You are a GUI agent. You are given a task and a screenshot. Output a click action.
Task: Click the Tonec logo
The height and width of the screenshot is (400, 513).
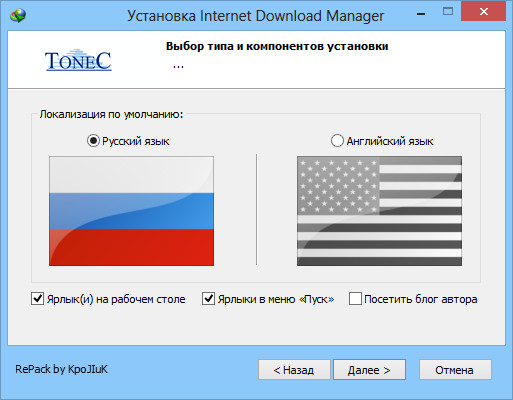(x=78, y=60)
